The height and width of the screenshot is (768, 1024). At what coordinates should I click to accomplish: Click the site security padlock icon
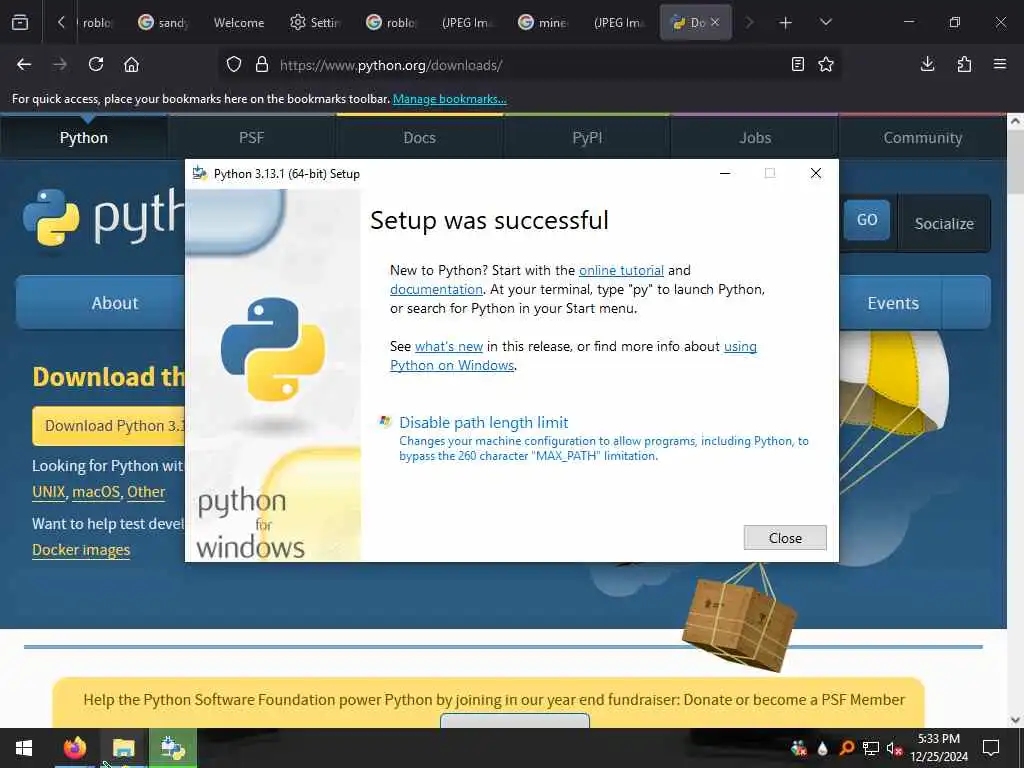262,65
